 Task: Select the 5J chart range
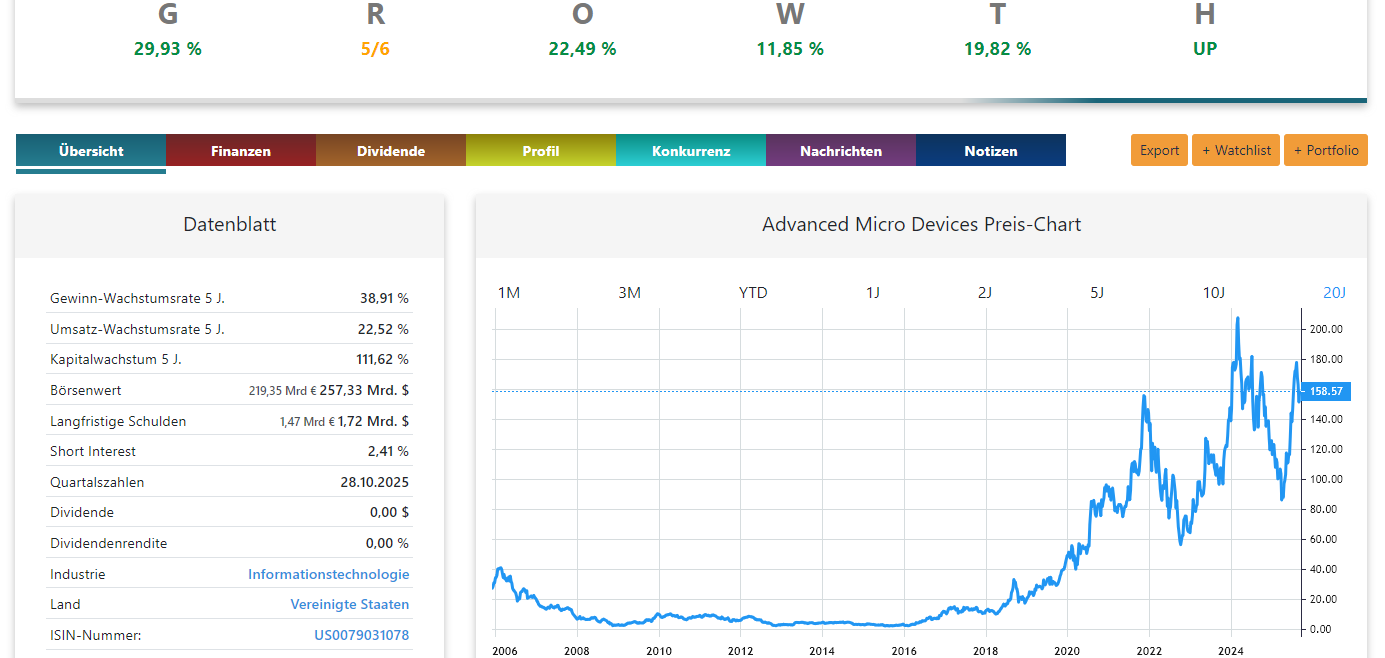(x=1097, y=293)
